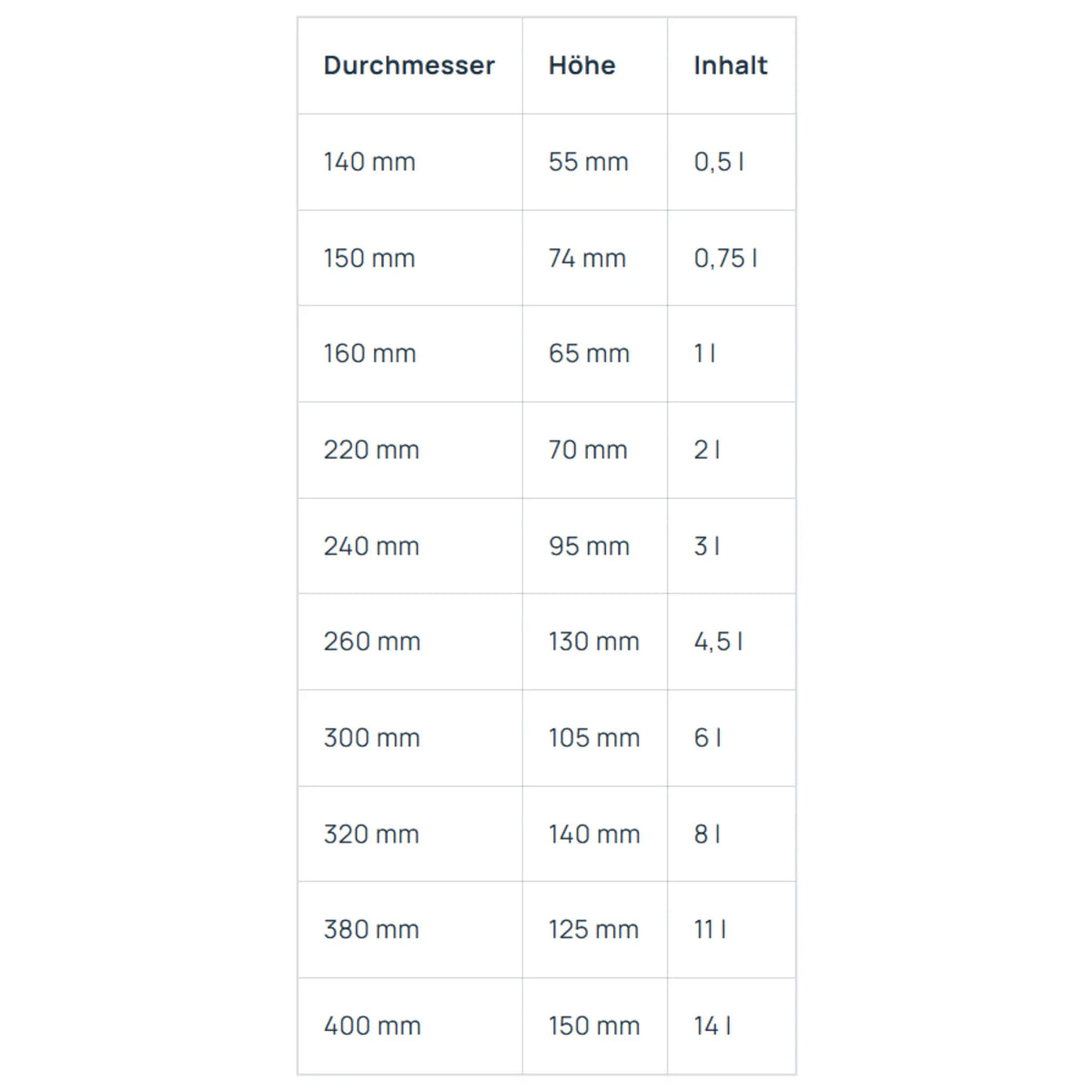The width and height of the screenshot is (1092, 1092).
Task: Select the 400 mm diameter cell
Action: 409,1026
